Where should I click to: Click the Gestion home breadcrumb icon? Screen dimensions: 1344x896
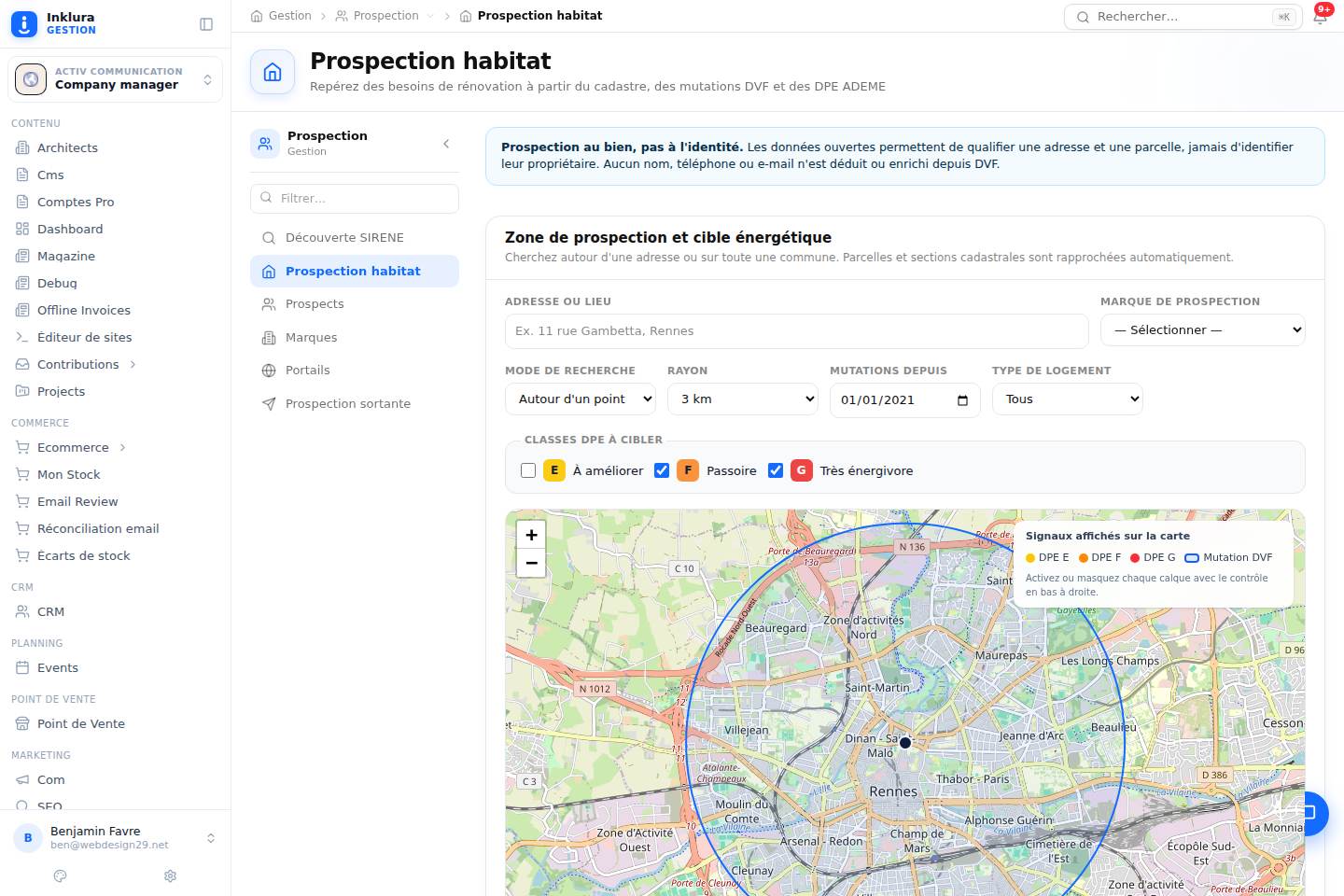pos(257,16)
